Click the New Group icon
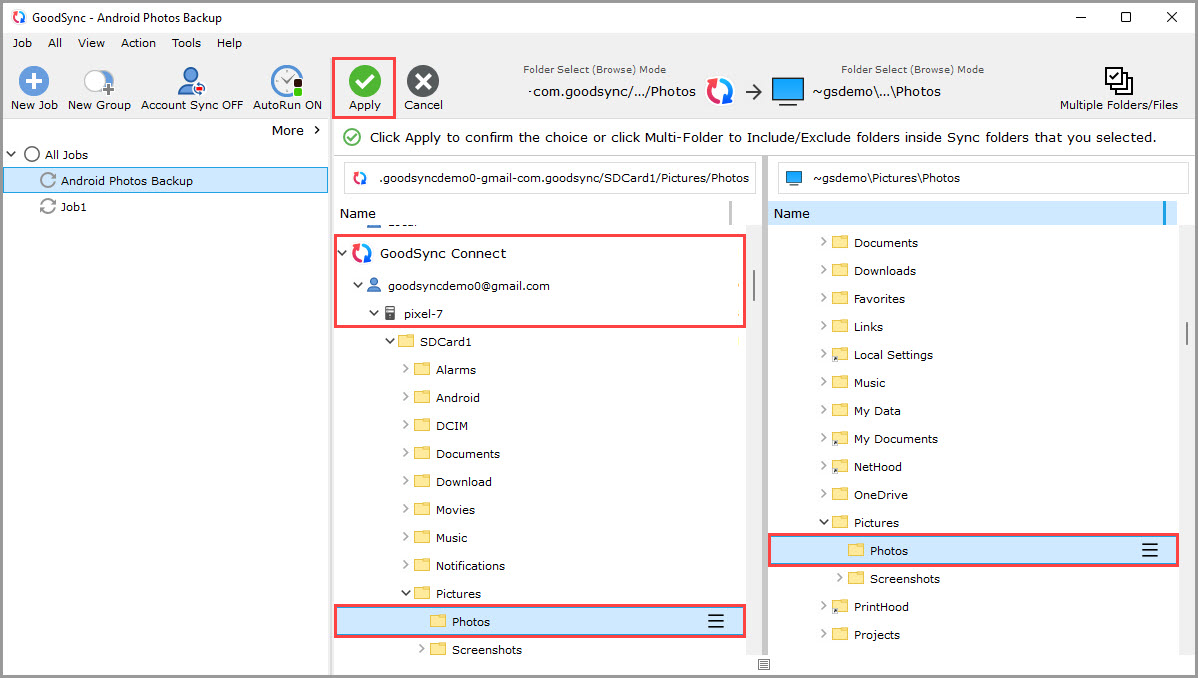 (99, 81)
